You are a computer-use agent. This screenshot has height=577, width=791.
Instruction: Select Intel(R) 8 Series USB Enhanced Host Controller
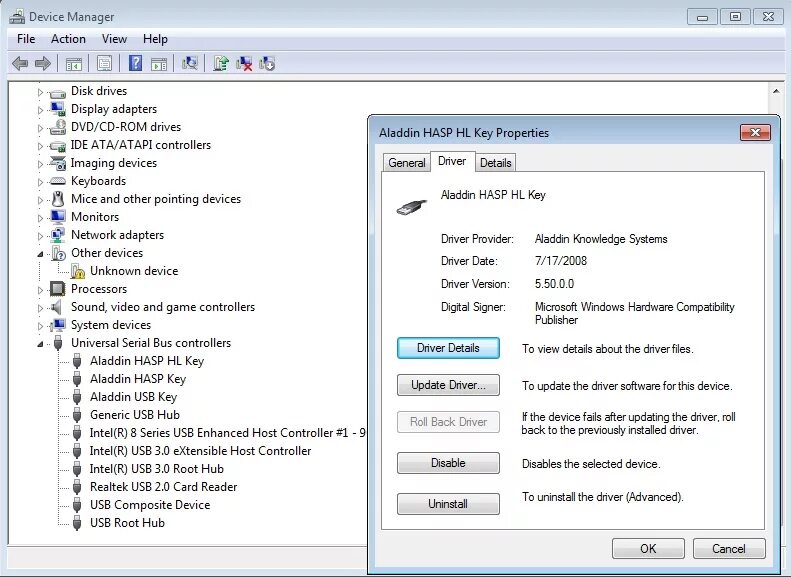pos(228,433)
